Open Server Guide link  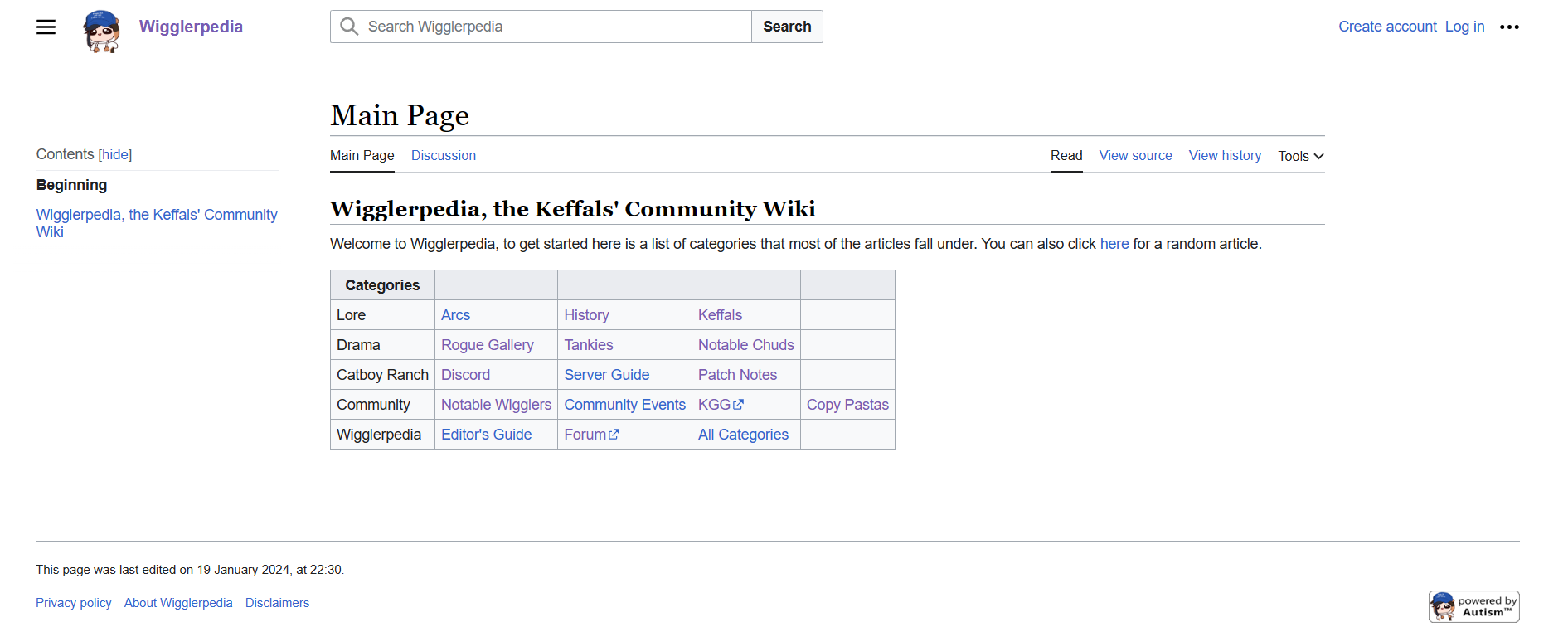point(607,375)
